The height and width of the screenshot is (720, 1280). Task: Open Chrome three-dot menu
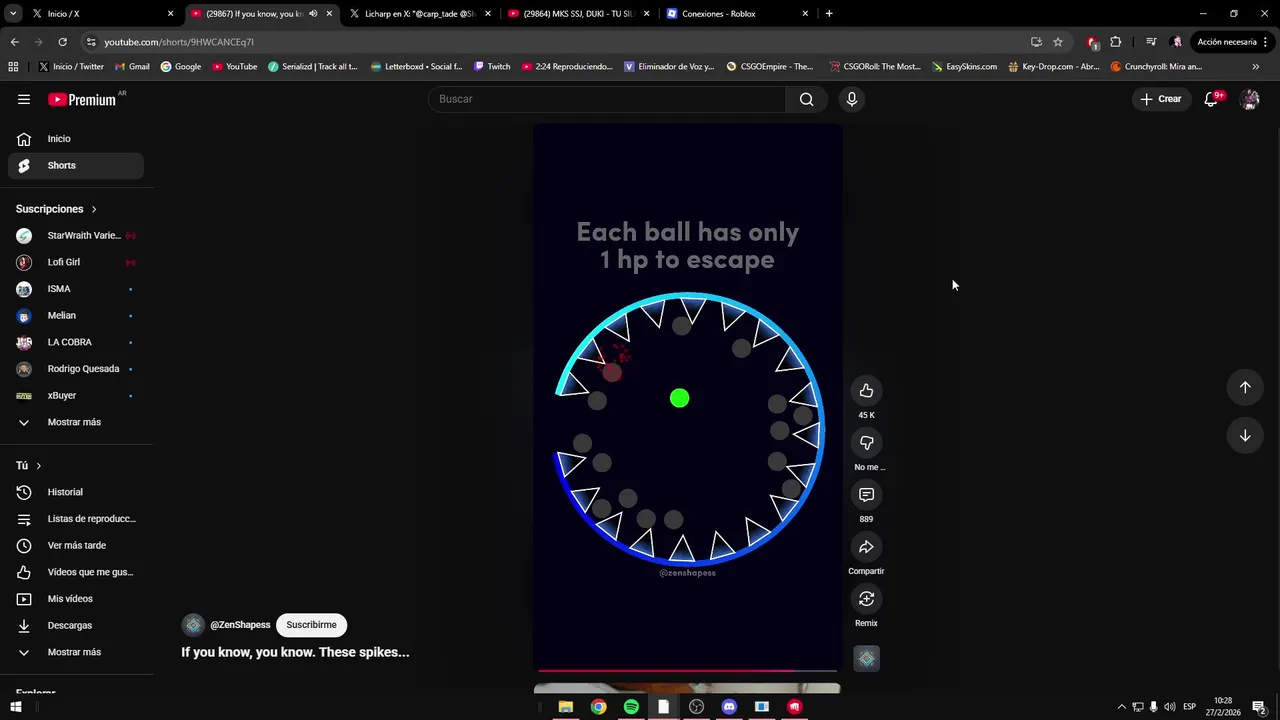pyautogui.click(x=1266, y=42)
